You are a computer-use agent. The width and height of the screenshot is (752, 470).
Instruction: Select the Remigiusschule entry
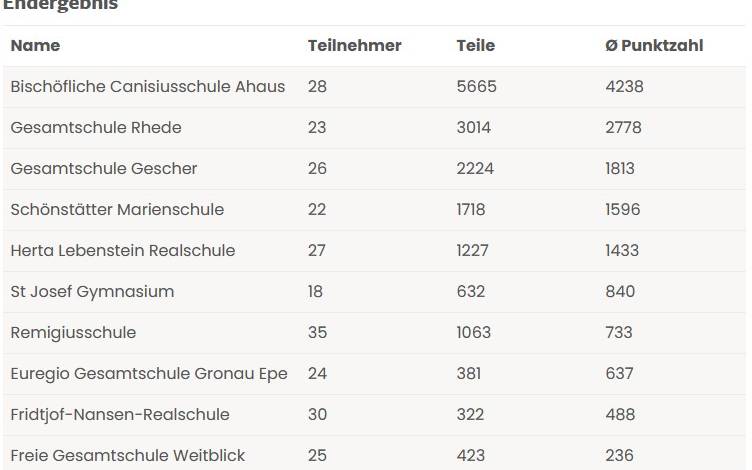(x=73, y=333)
